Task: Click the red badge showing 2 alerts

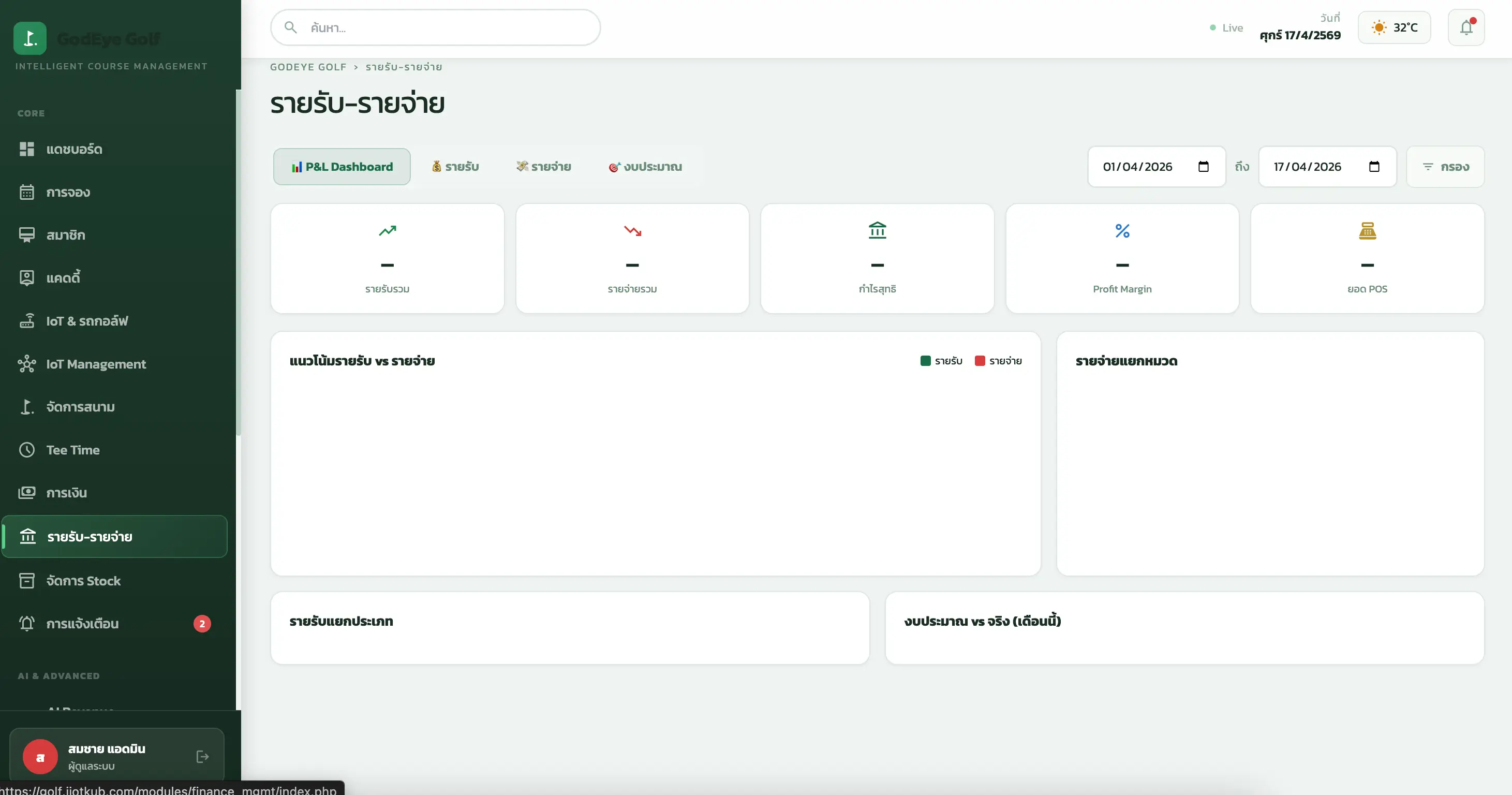Action: coord(202,624)
